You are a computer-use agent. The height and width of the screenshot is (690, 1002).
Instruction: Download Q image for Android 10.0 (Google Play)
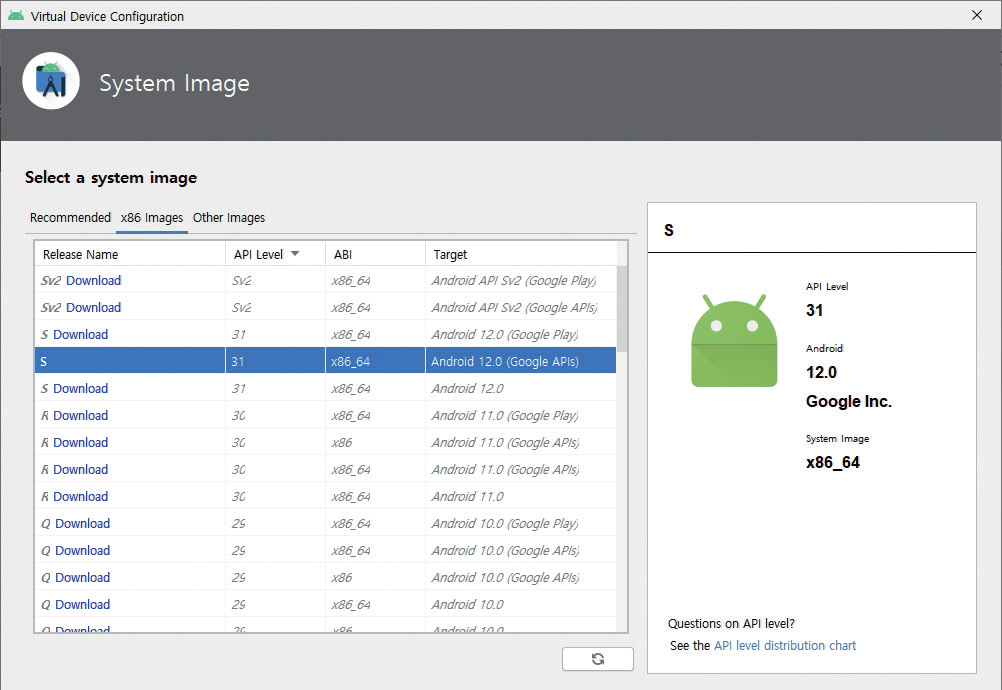click(x=82, y=523)
